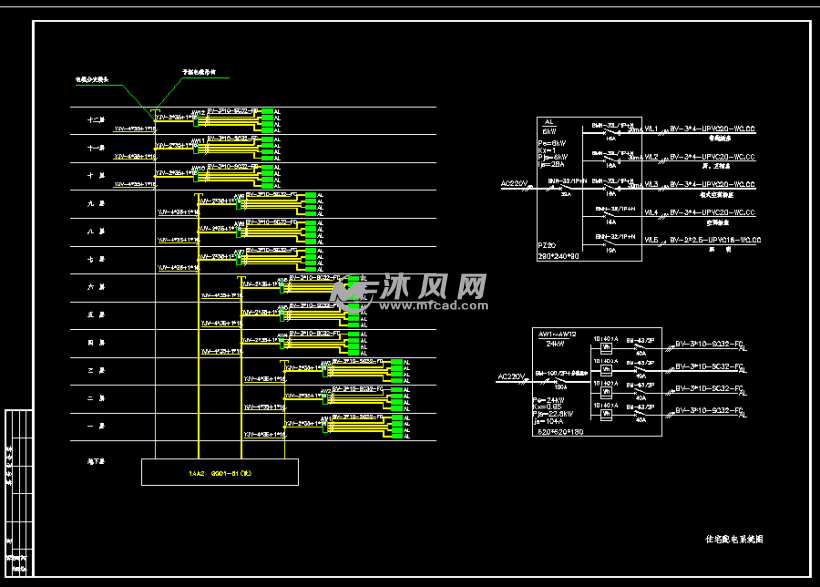This screenshot has width=820, height=587.
Task: Select the green AW12 meter box symbol
Action: 196,121
